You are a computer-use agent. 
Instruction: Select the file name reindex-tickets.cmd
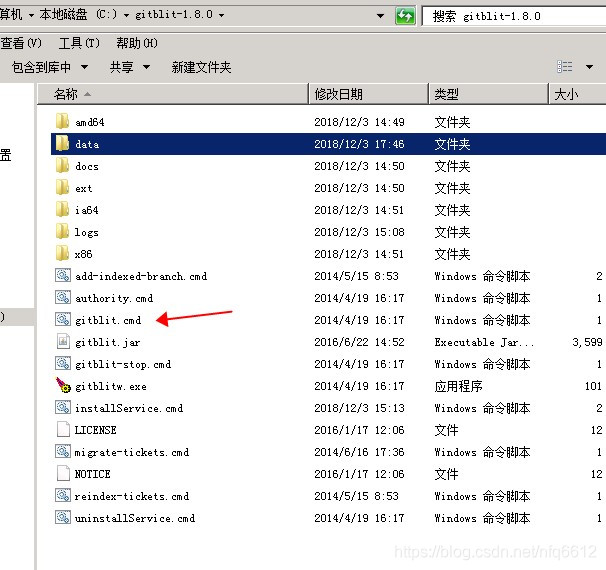[x=131, y=496]
